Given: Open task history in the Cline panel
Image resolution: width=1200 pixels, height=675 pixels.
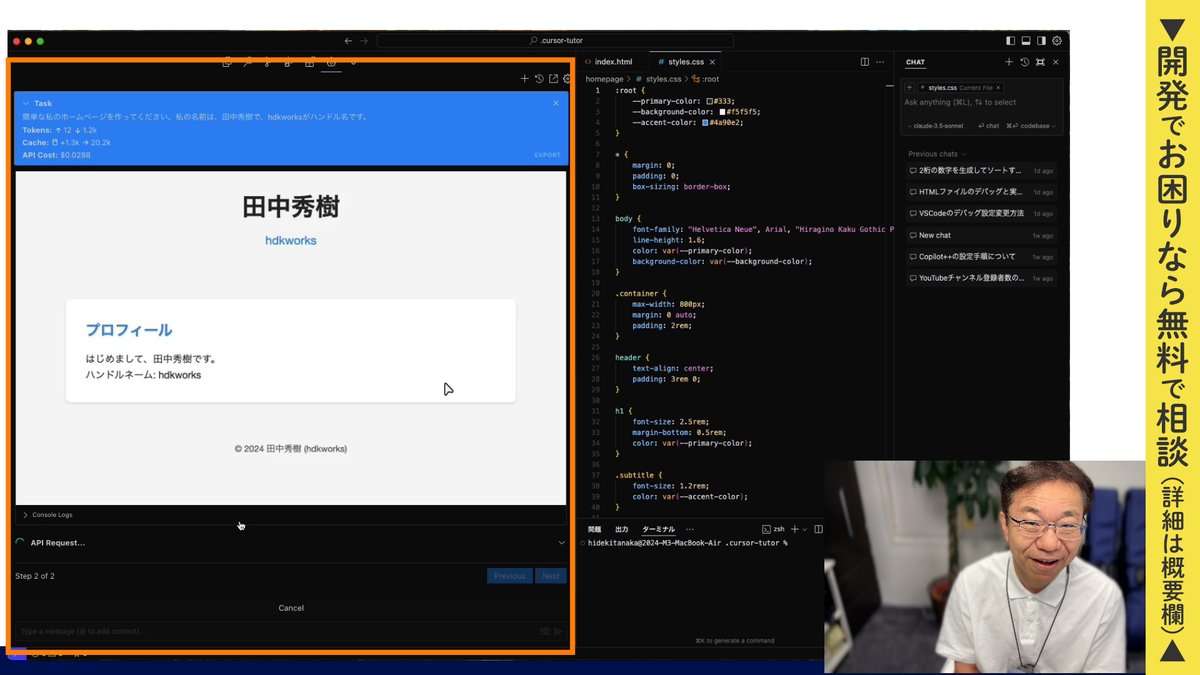Looking at the screenshot, I should 539,79.
